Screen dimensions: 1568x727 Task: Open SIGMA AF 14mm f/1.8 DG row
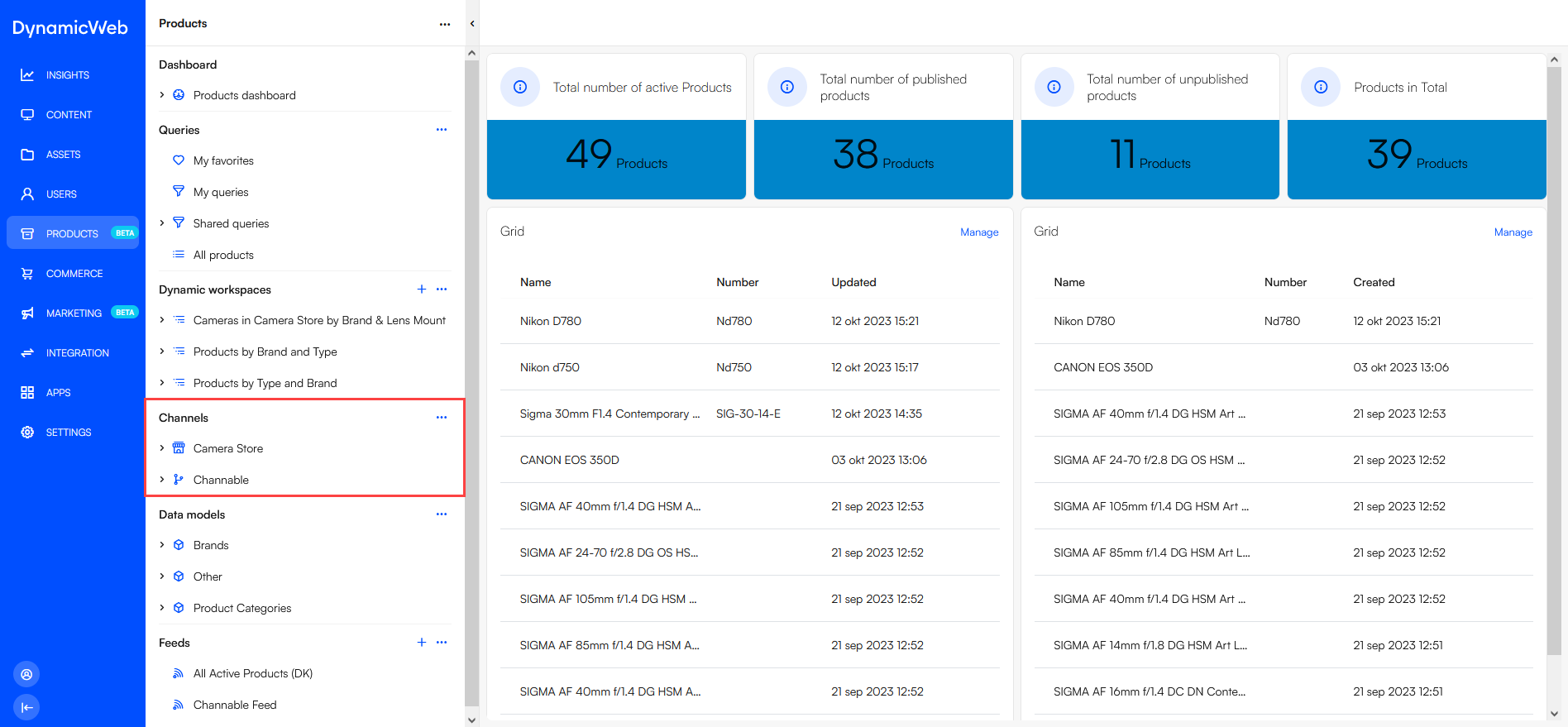tap(1284, 645)
